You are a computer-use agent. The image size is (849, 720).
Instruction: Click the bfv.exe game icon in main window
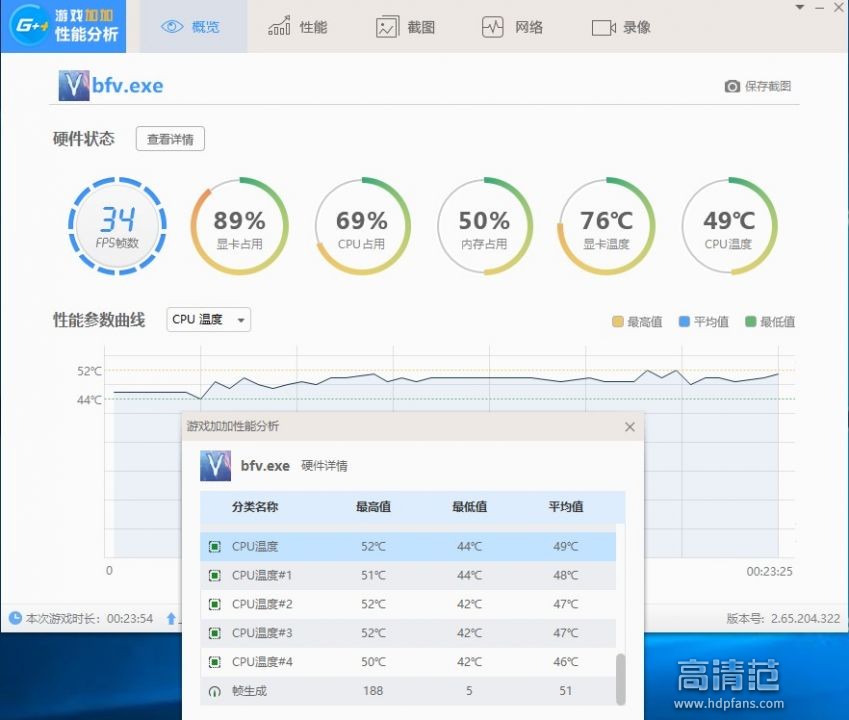click(x=74, y=86)
